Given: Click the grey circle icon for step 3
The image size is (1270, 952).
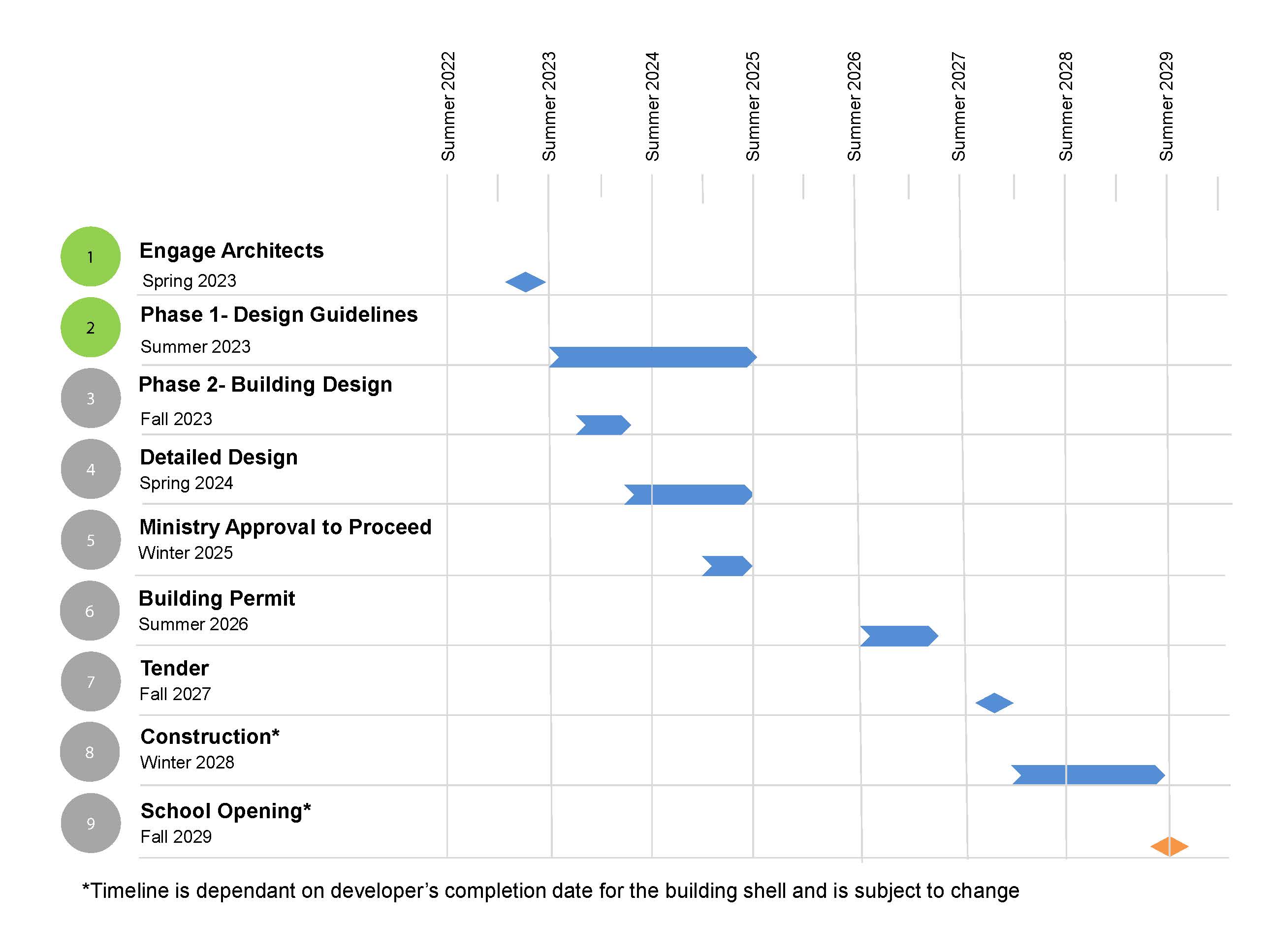Looking at the screenshot, I should click(x=87, y=393).
